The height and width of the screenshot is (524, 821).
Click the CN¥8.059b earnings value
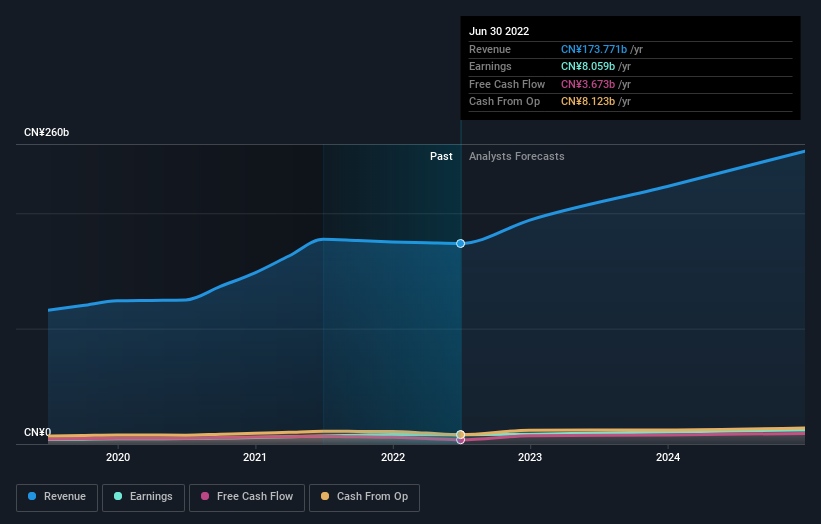click(x=587, y=66)
